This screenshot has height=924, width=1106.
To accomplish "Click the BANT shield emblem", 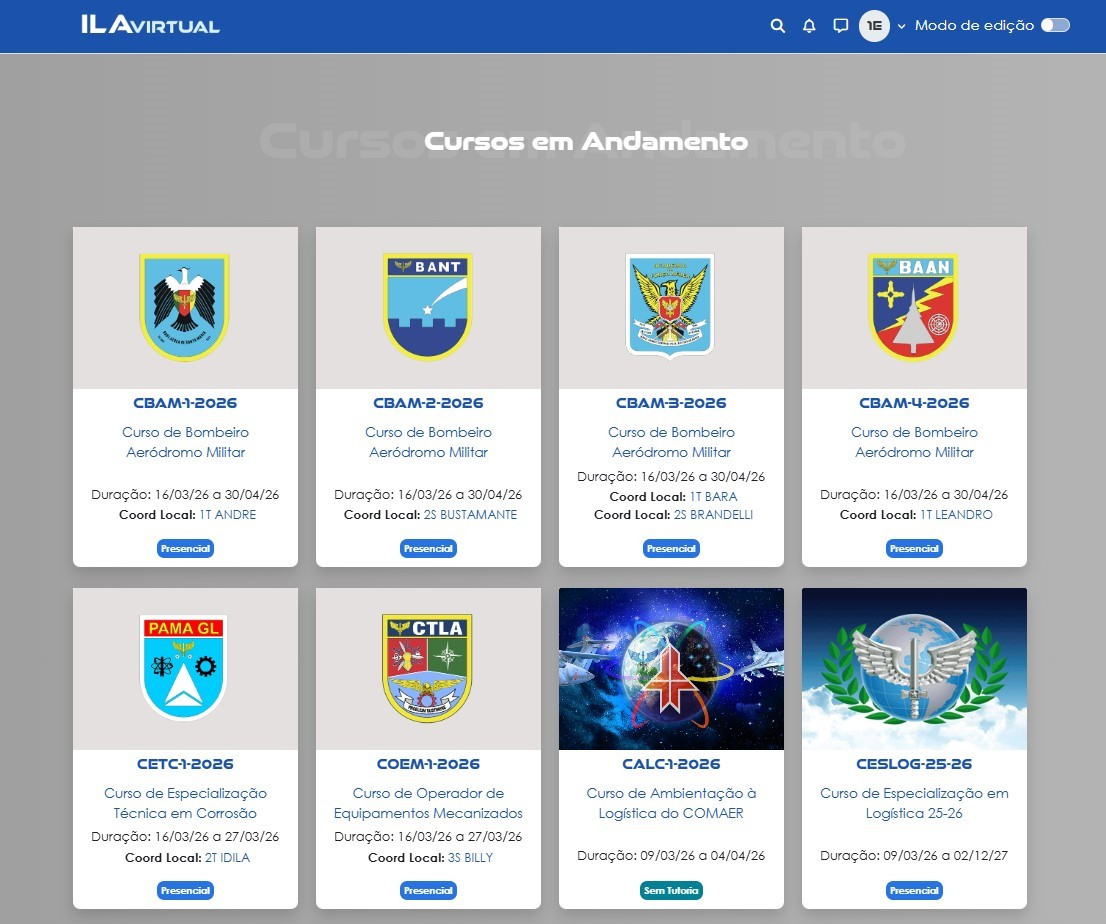I will [x=428, y=306].
